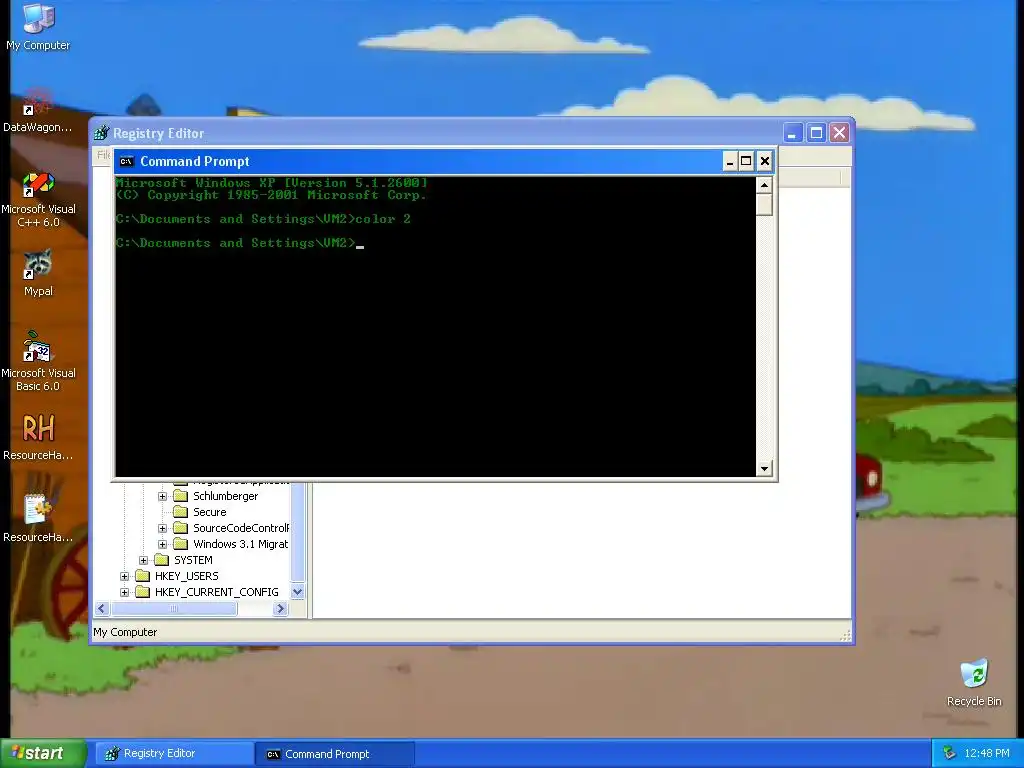Click the registry tree horizontal scrollbar thumb
Screen dimensions: 1024x768
174,609
